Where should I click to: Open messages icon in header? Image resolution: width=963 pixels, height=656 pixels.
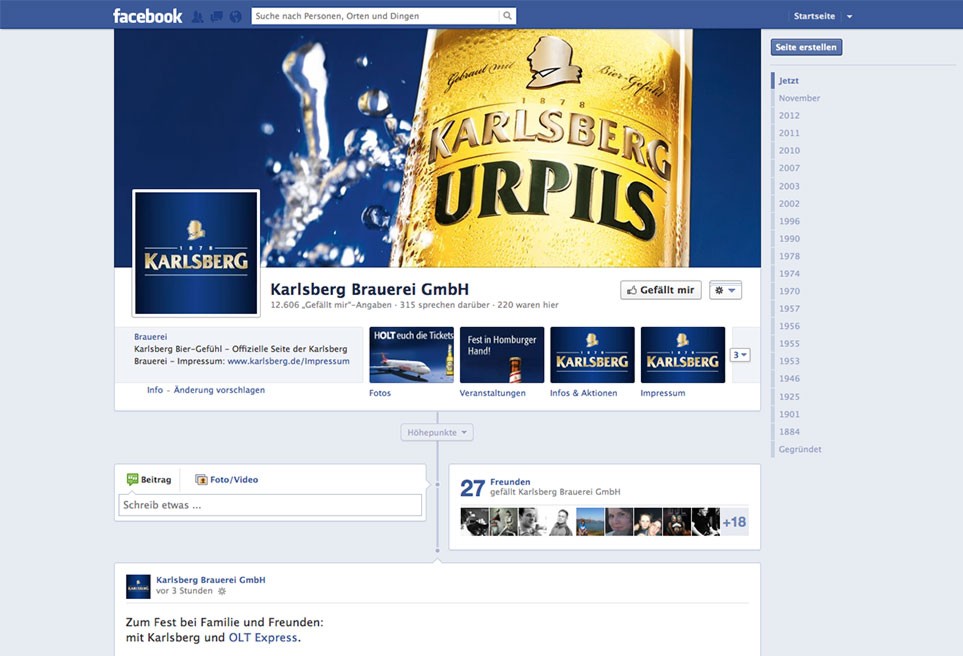point(216,17)
